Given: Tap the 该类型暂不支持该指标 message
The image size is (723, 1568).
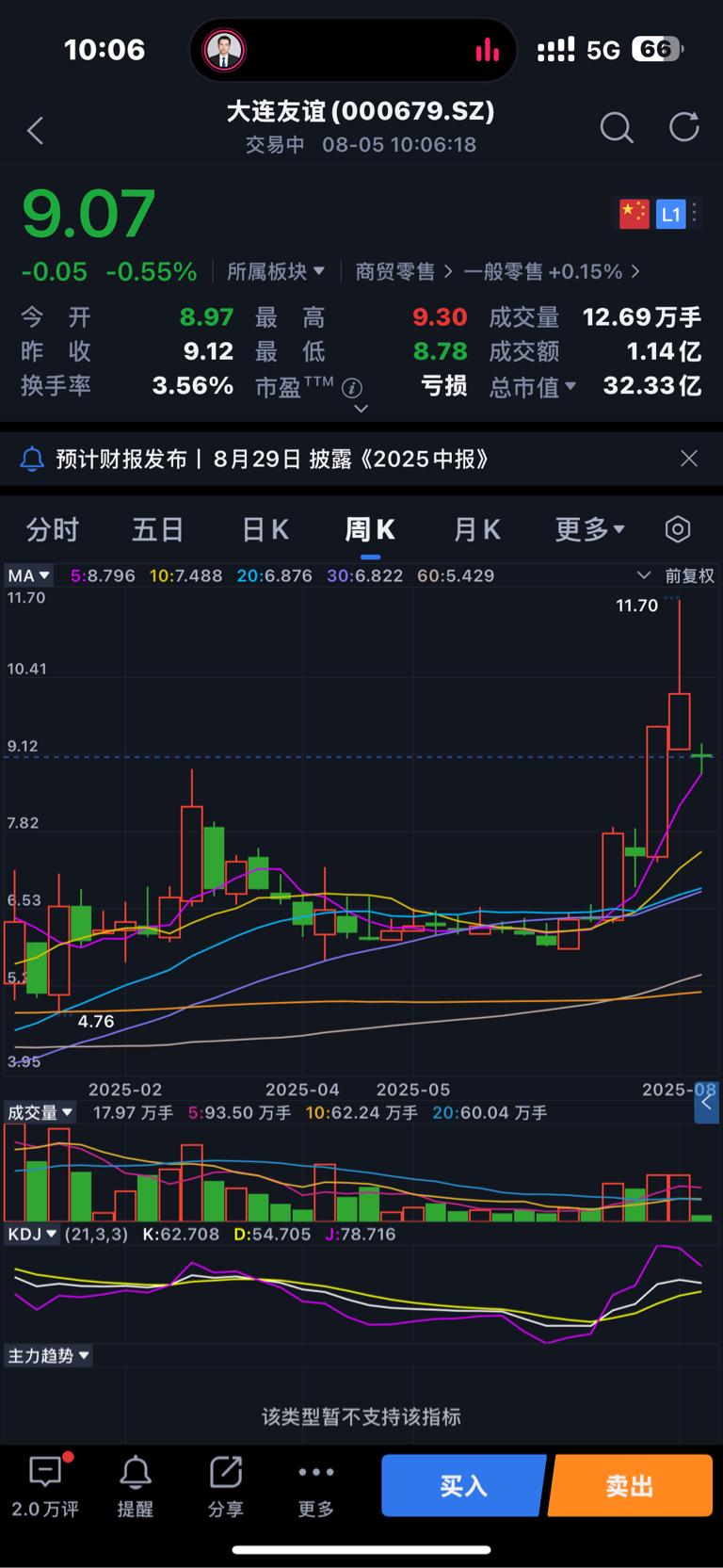Looking at the screenshot, I should coord(361,1416).
